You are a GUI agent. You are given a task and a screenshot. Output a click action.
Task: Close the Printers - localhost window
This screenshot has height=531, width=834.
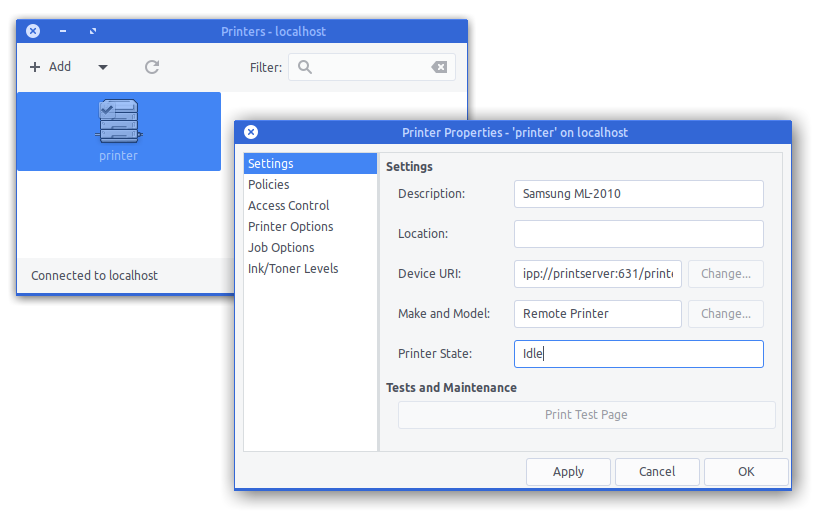[33, 31]
